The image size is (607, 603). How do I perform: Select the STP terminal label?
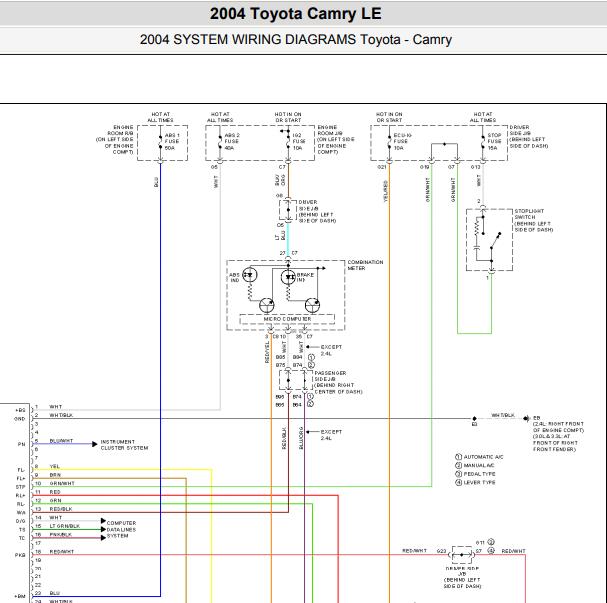(x=21, y=487)
